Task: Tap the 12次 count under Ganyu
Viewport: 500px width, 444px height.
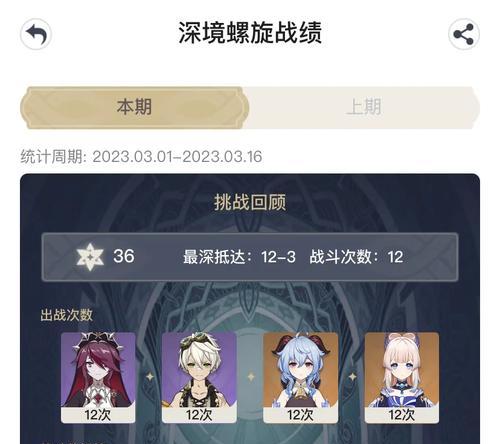Action: 301,415
